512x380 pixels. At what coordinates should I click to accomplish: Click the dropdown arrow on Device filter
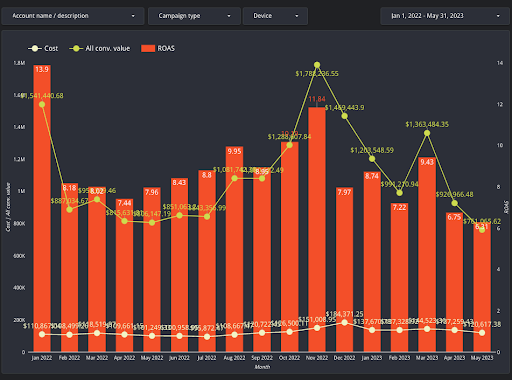pyautogui.click(x=297, y=16)
